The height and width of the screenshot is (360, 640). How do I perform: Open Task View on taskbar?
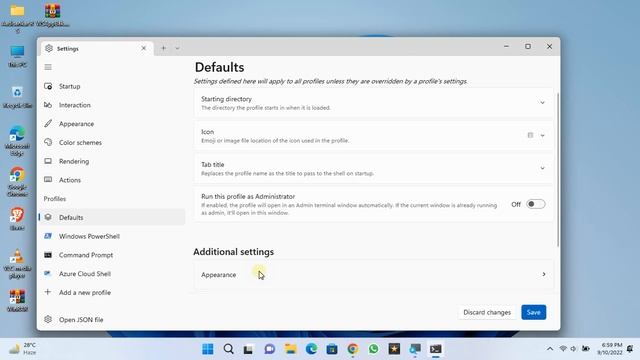(x=249, y=349)
